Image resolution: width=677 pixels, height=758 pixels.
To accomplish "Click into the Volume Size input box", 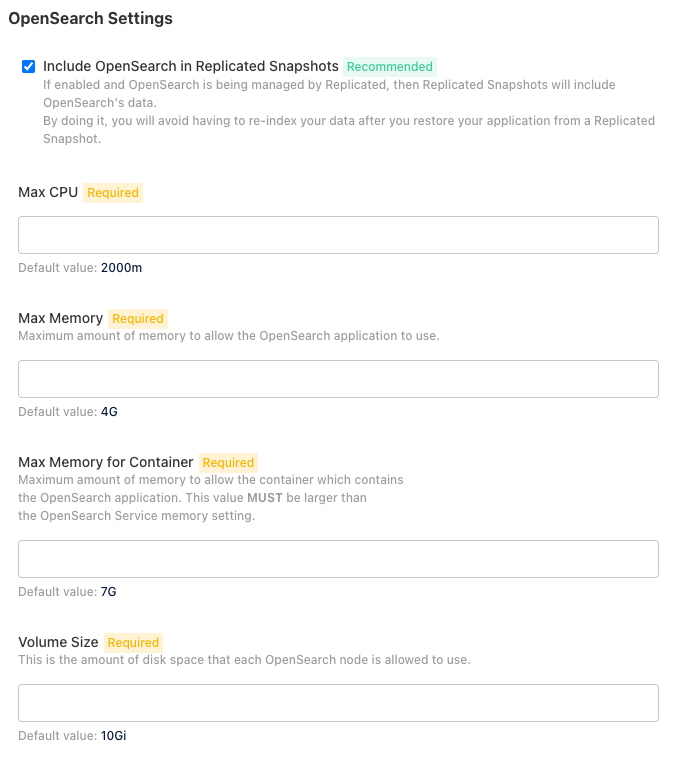I will [x=338, y=703].
